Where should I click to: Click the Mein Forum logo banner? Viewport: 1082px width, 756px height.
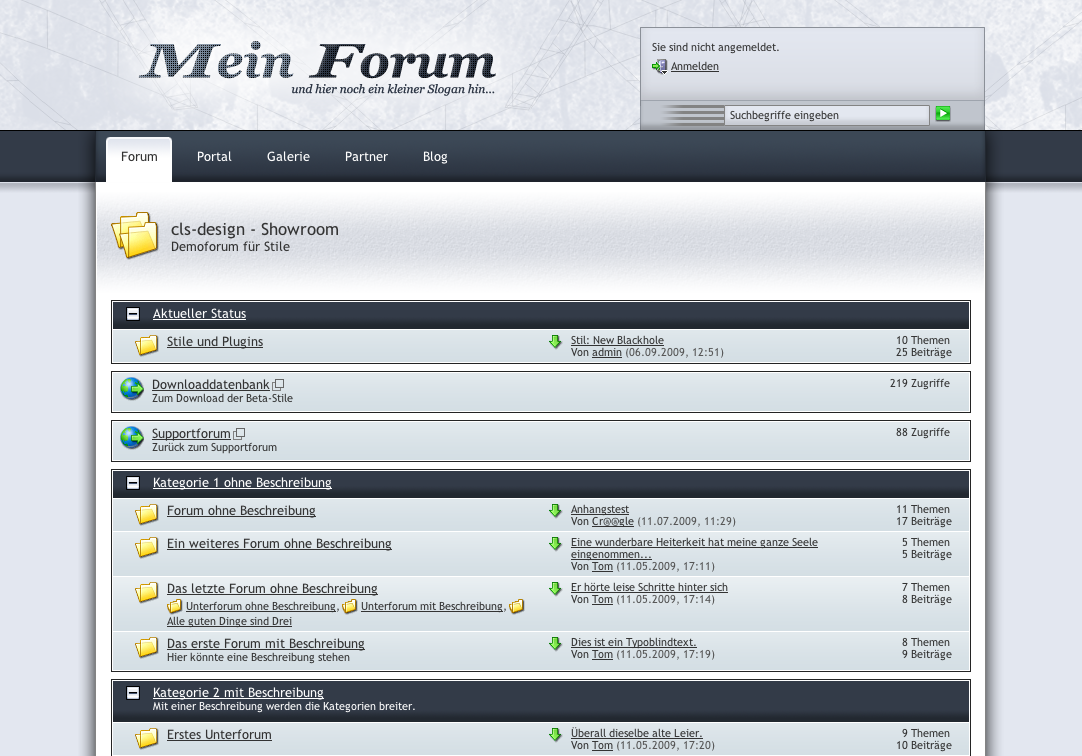(x=318, y=66)
